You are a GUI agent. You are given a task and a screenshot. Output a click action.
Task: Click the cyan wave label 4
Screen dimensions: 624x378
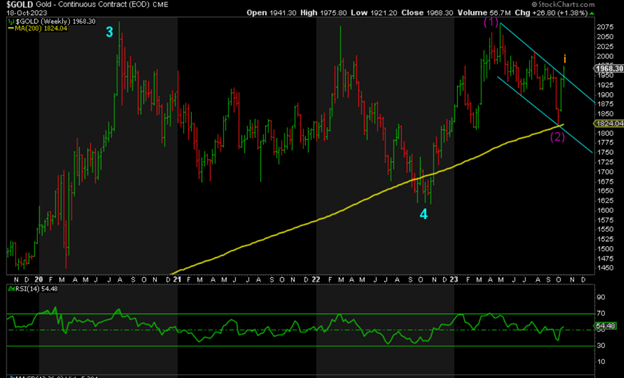click(423, 214)
